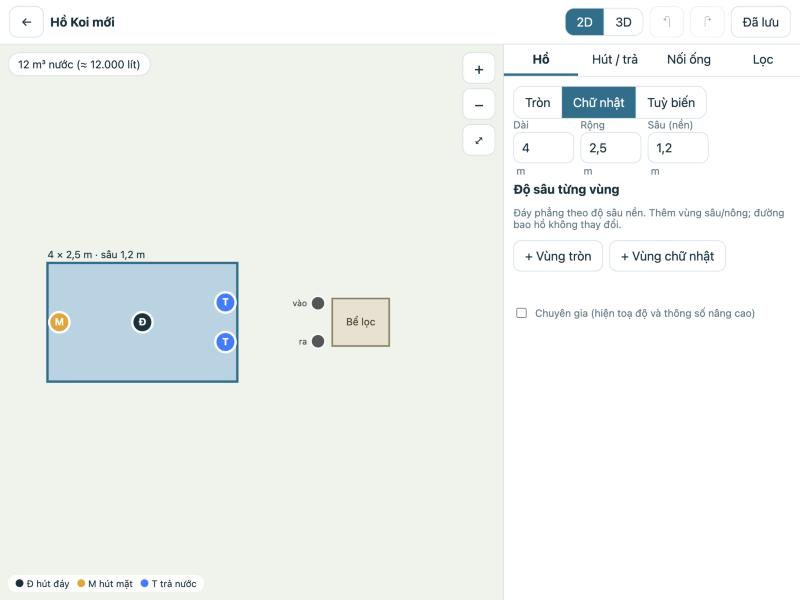The image size is (800, 600).
Task: Click the Sâu (nền) depth field
Action: coord(678,148)
